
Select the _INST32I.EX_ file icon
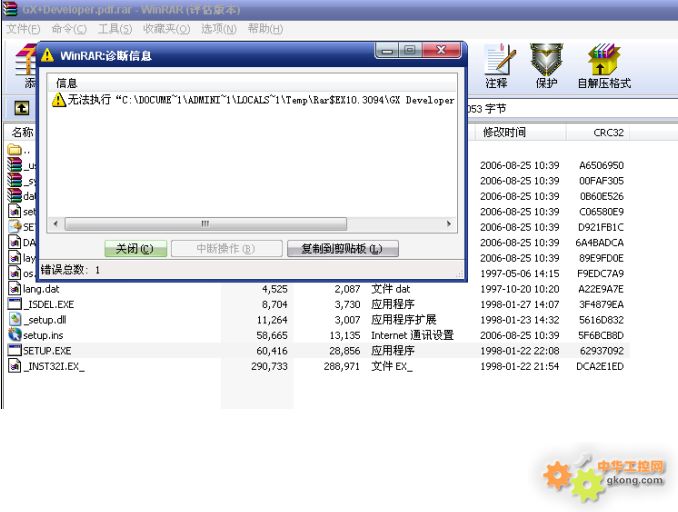pos(15,366)
